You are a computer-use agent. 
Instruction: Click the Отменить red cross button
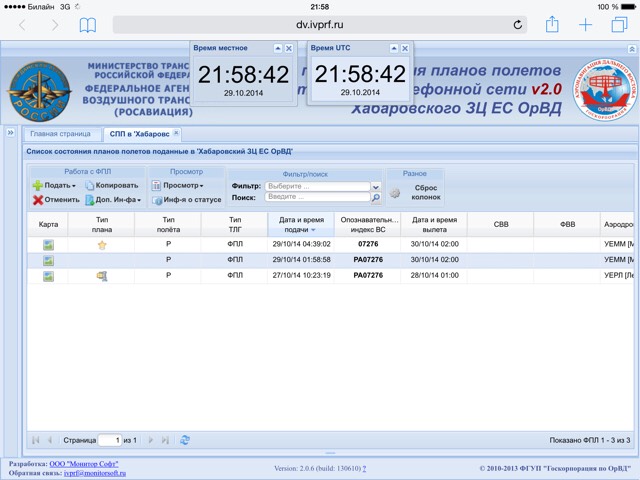pos(56,200)
